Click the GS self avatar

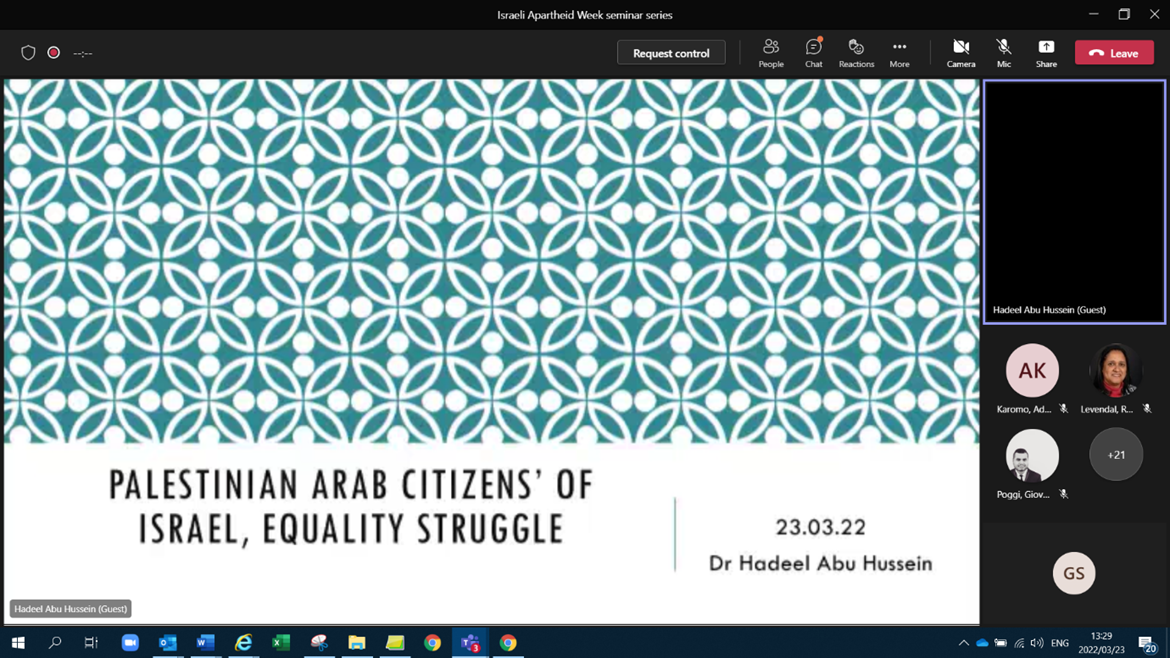1074,573
